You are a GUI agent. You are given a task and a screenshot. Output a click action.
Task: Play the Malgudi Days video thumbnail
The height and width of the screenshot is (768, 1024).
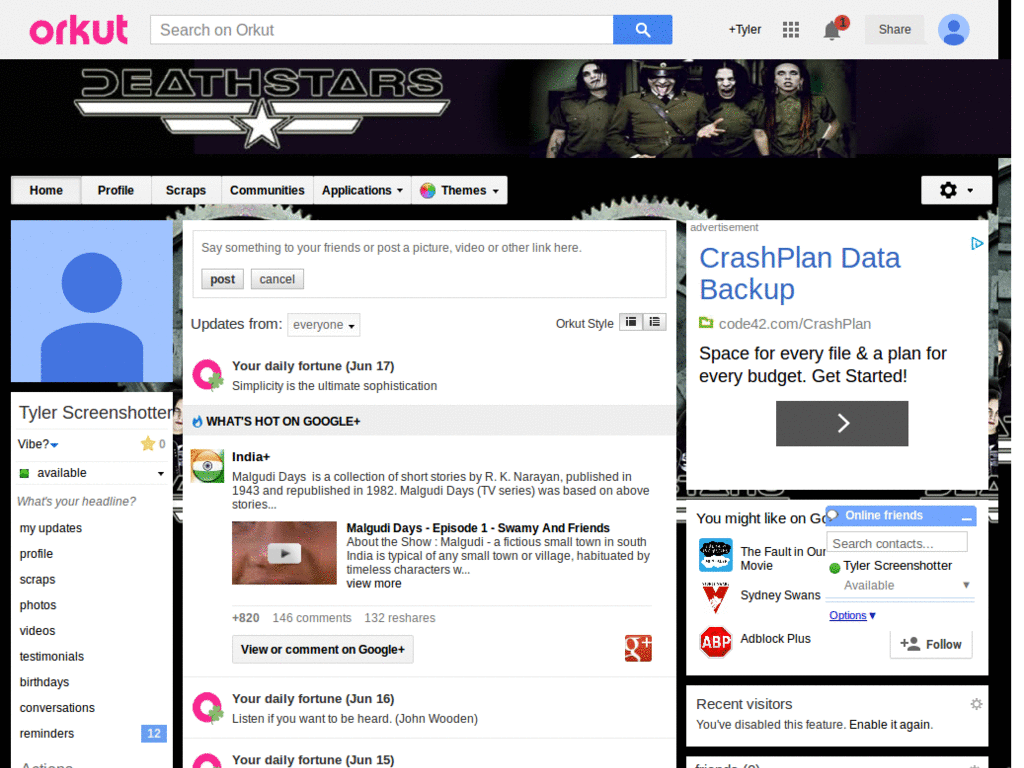click(x=284, y=552)
